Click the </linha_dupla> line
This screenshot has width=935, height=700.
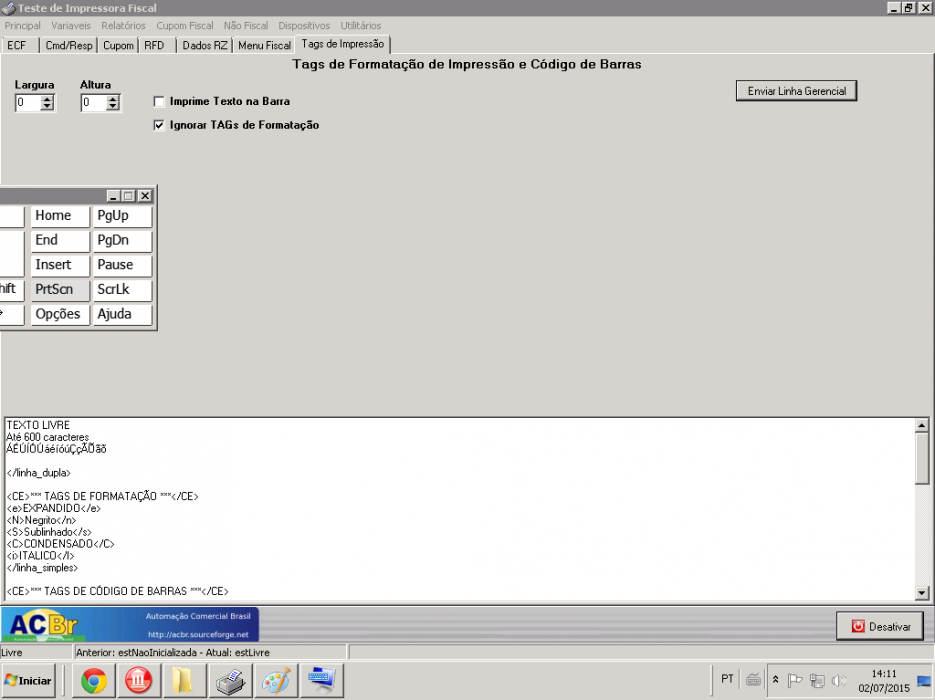(x=39, y=473)
